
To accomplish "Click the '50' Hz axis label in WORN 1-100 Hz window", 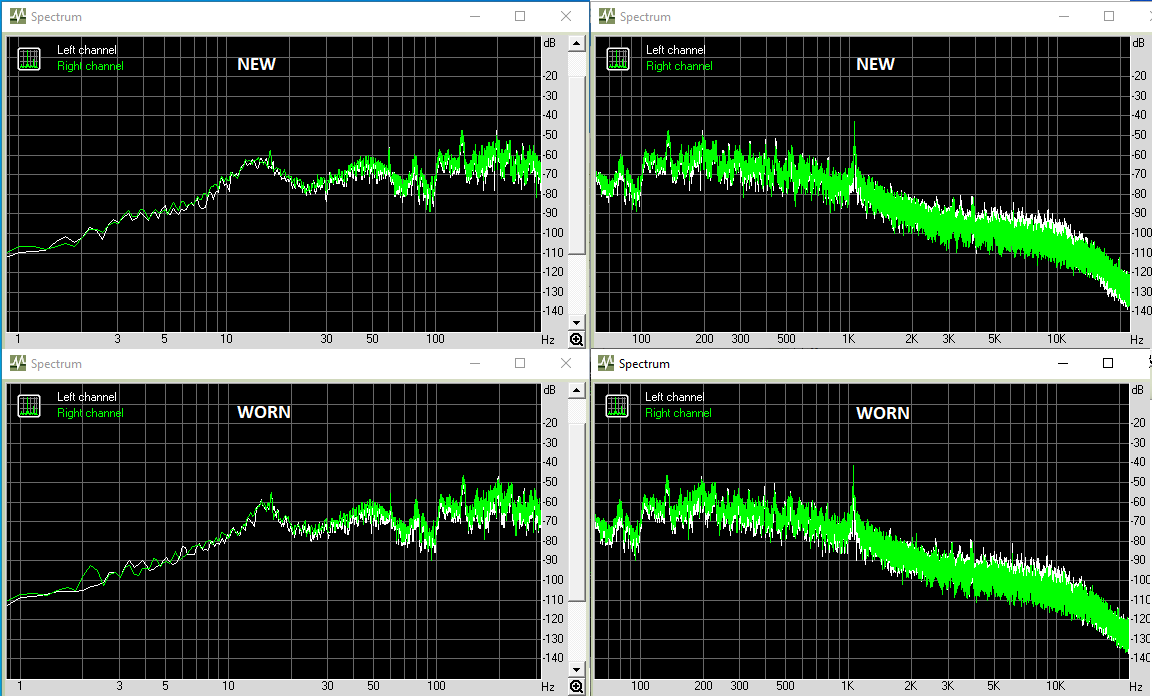I will coord(373,686).
